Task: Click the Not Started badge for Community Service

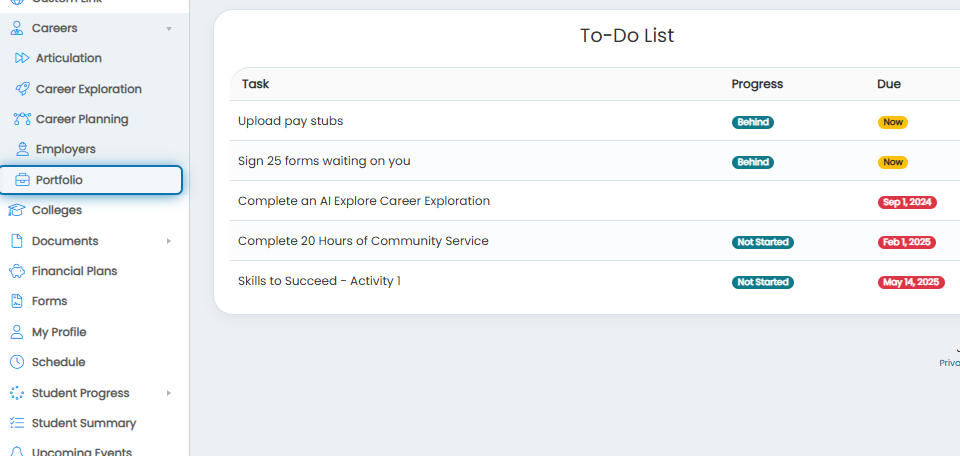Action: point(763,242)
